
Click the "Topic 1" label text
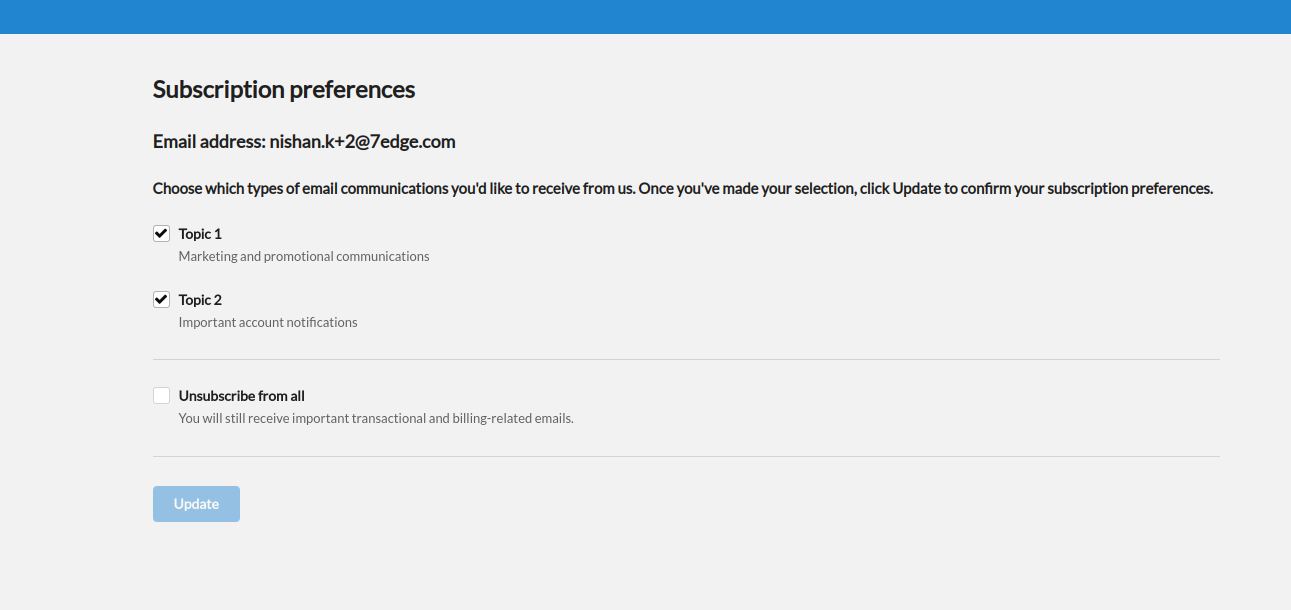(x=200, y=234)
